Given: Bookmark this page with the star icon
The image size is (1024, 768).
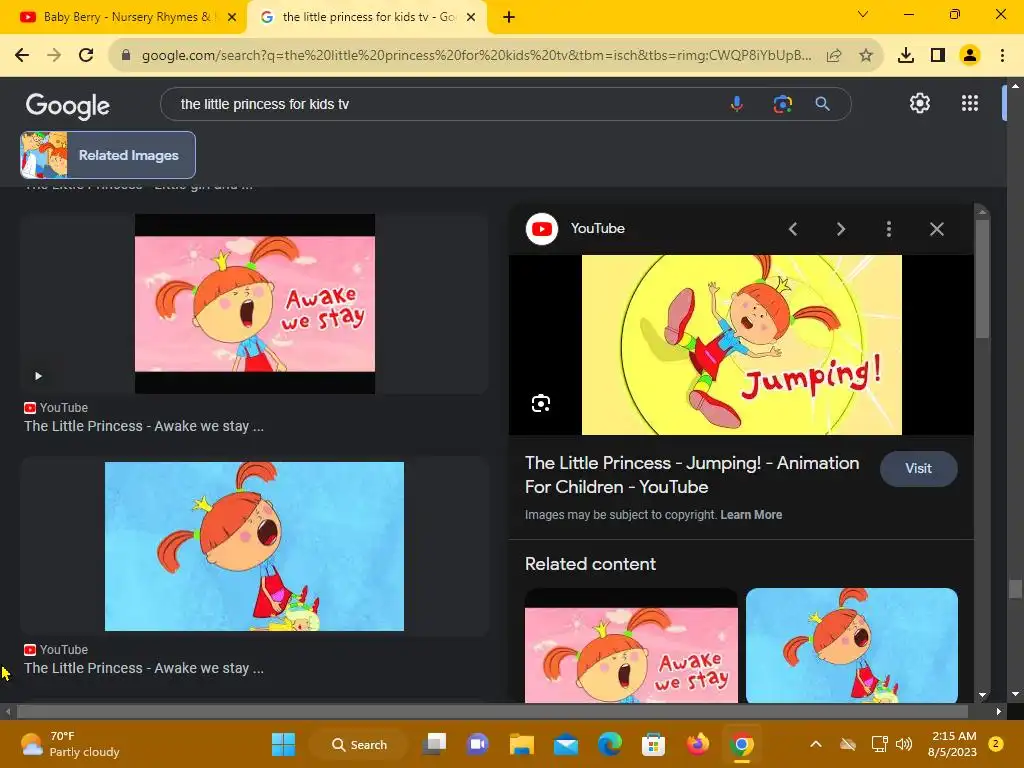Looking at the screenshot, I should pos(866,56).
